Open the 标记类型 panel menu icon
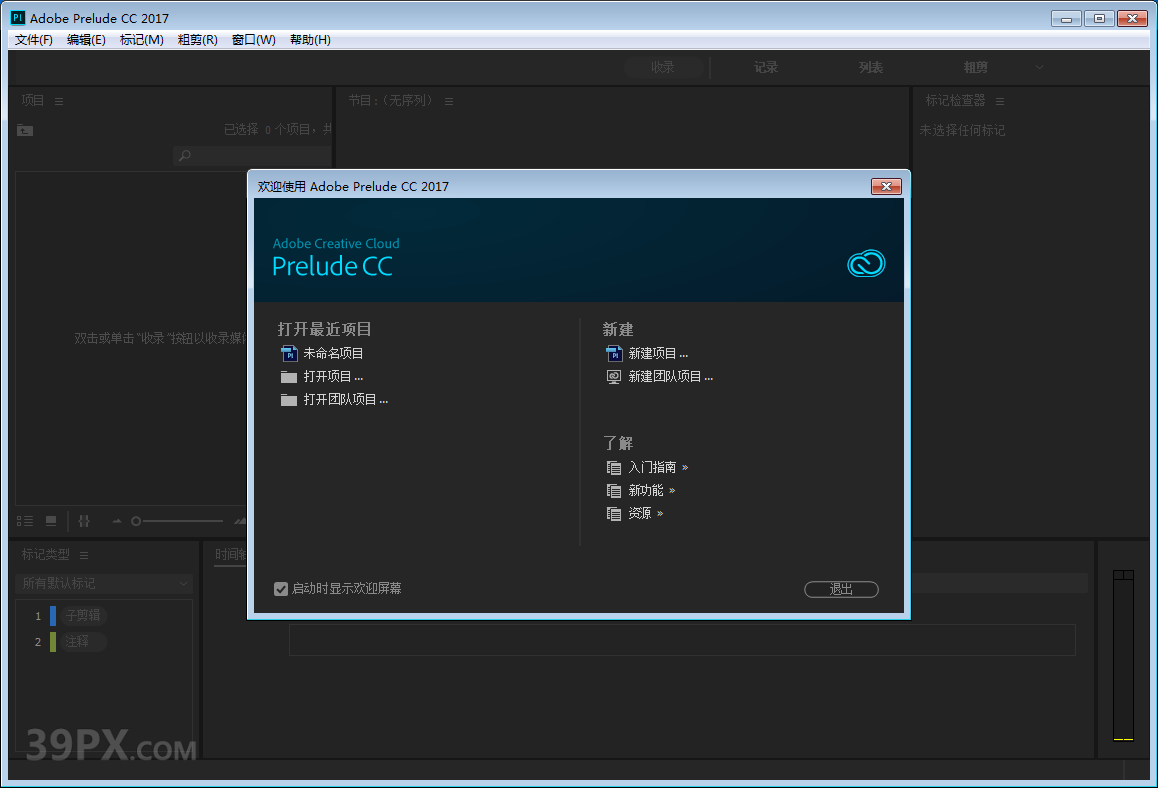This screenshot has height=788, width=1158. pos(84,555)
